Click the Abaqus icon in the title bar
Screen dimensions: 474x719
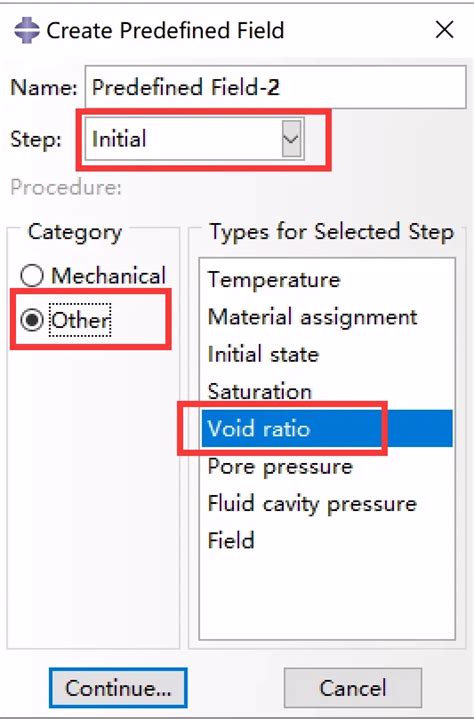(x=27, y=30)
